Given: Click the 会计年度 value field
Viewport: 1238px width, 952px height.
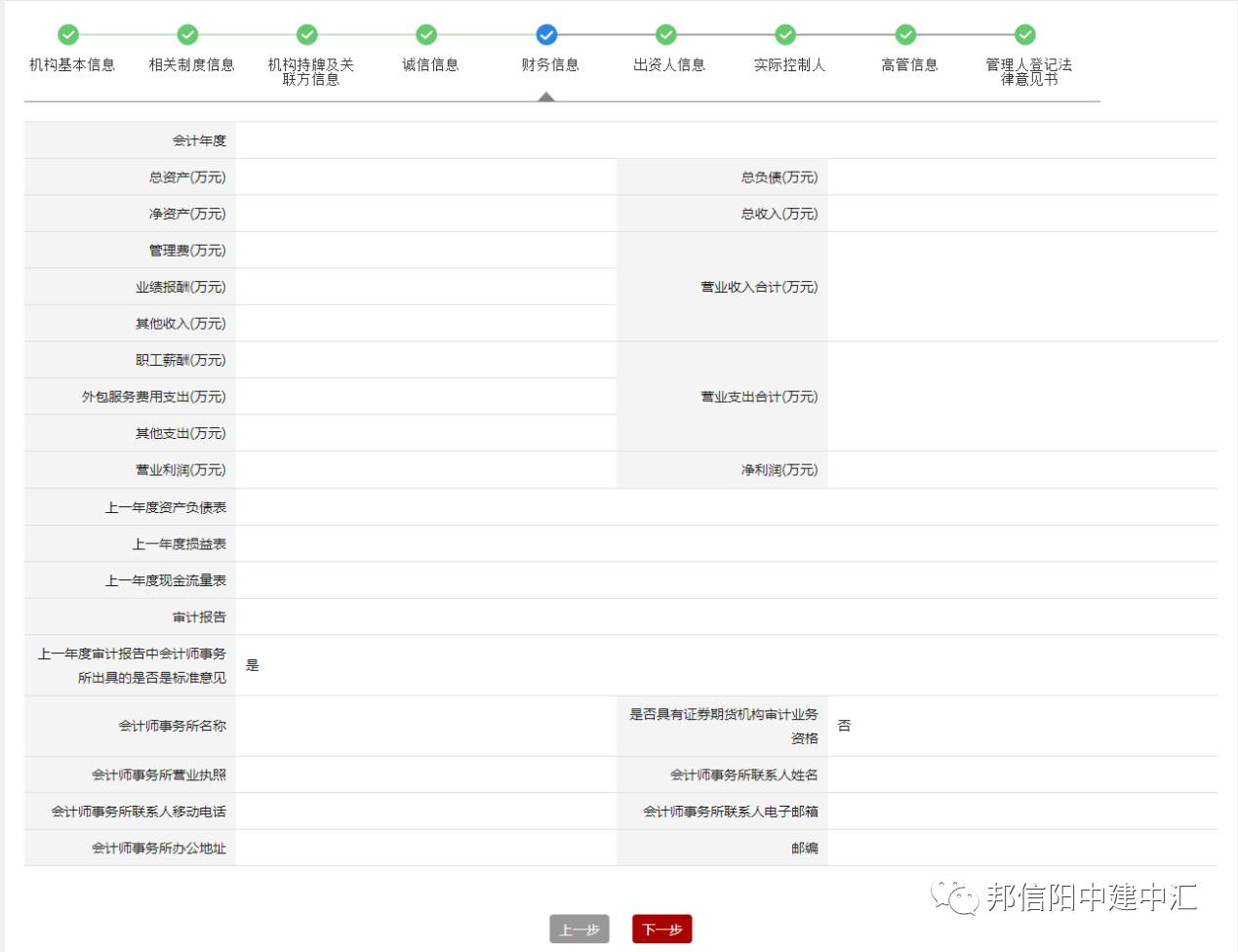Looking at the screenshot, I should point(726,140).
